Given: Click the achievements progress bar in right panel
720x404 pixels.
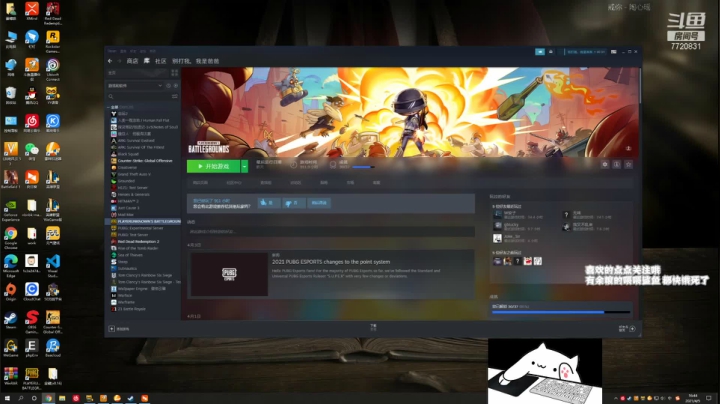Looking at the screenshot, I should click(x=561, y=312).
